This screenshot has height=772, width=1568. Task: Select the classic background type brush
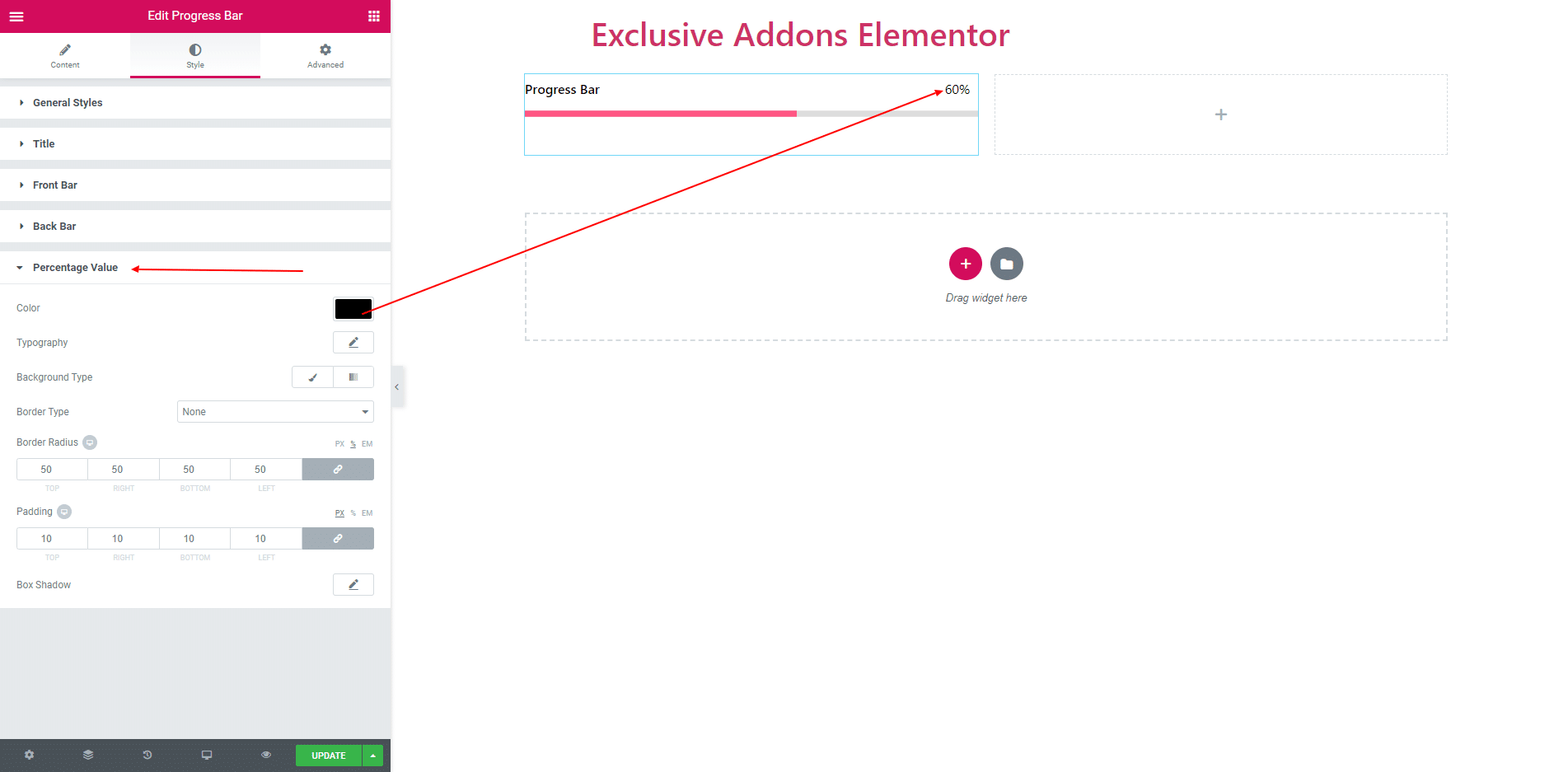click(312, 377)
